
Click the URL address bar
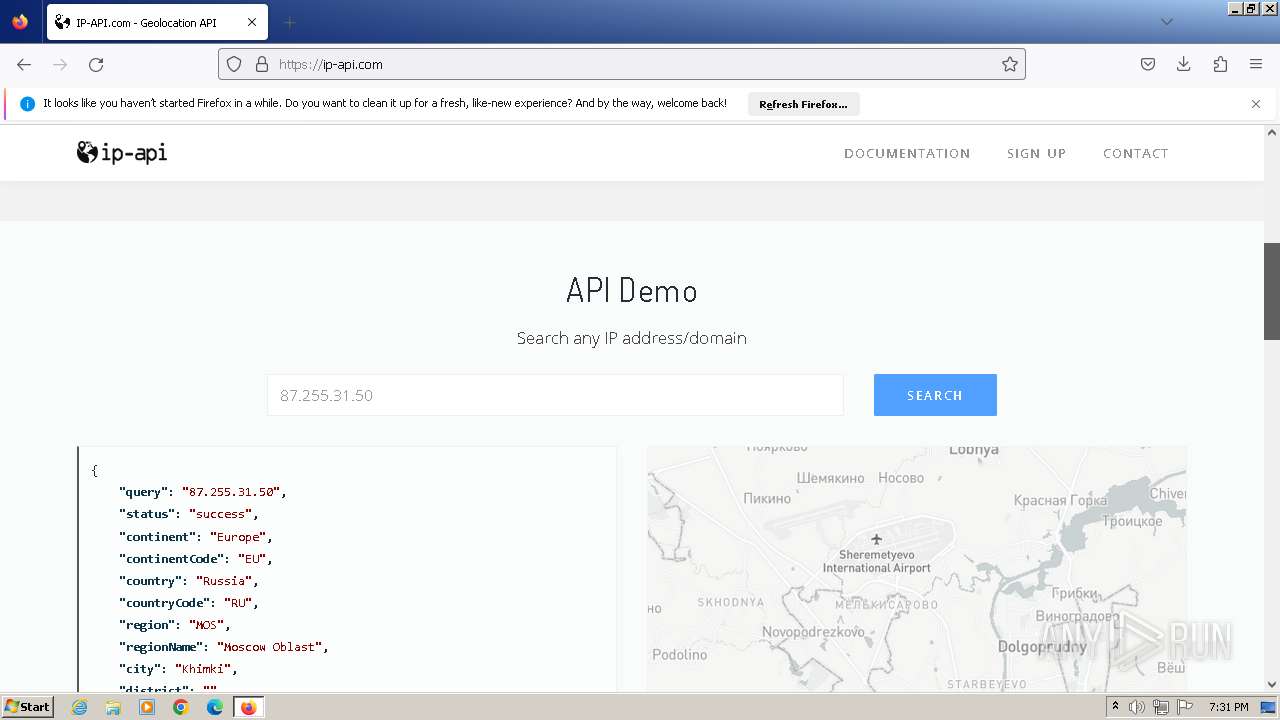620,64
